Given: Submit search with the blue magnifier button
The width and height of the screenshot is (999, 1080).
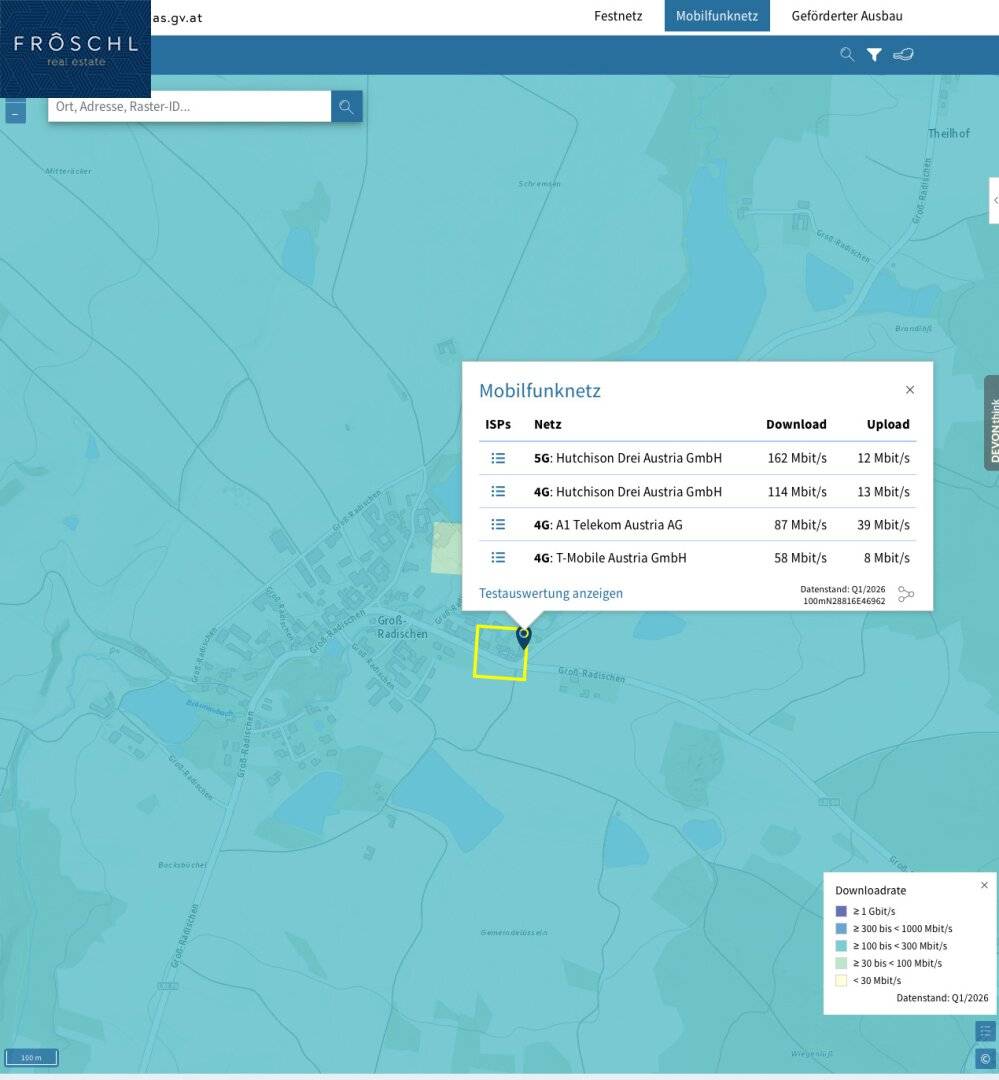Looking at the screenshot, I should (x=347, y=107).
